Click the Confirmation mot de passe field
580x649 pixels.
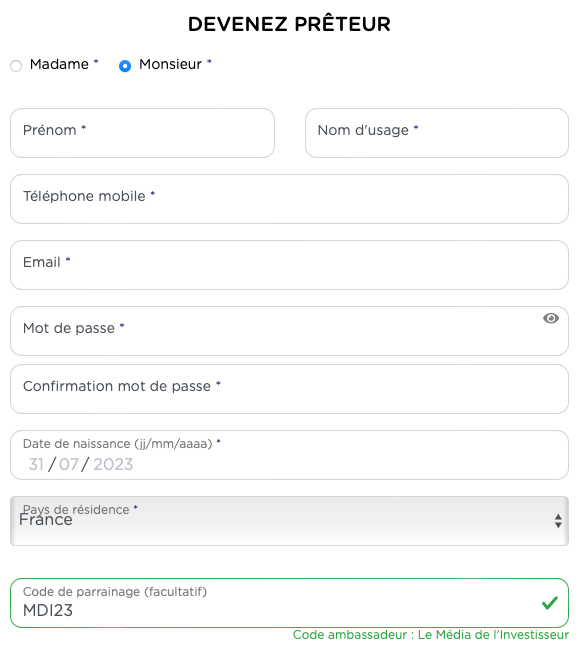[289, 389]
